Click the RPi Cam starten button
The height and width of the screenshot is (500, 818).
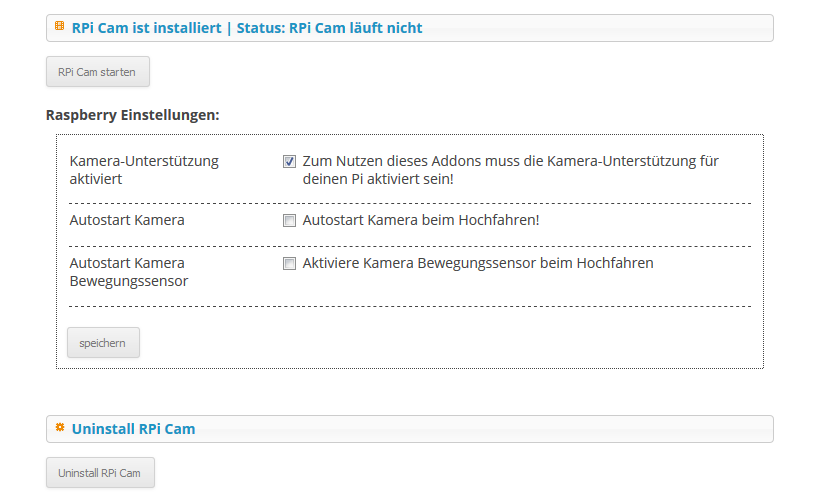[98, 72]
